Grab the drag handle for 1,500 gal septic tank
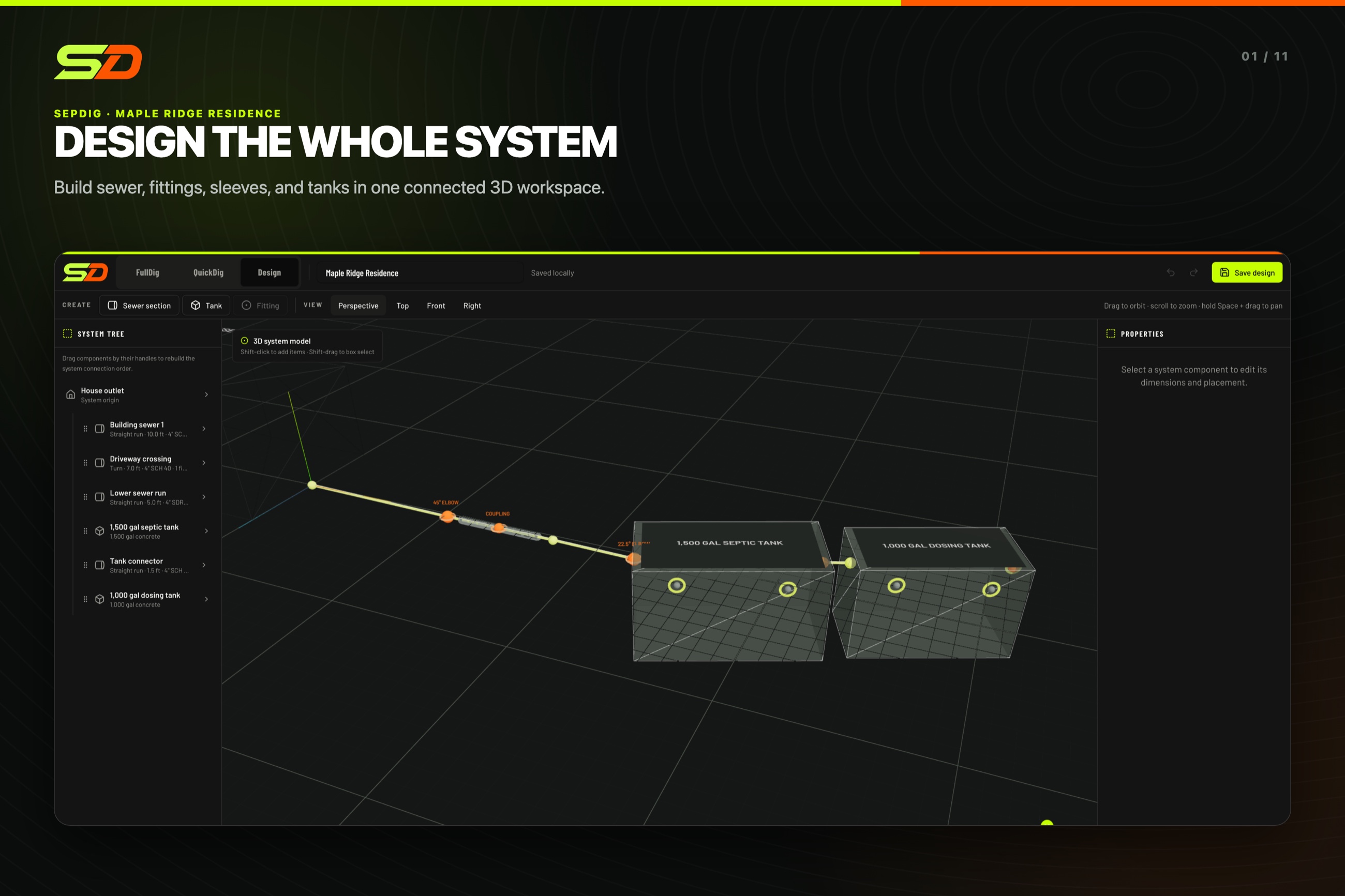The width and height of the screenshot is (1345, 896). (85, 531)
